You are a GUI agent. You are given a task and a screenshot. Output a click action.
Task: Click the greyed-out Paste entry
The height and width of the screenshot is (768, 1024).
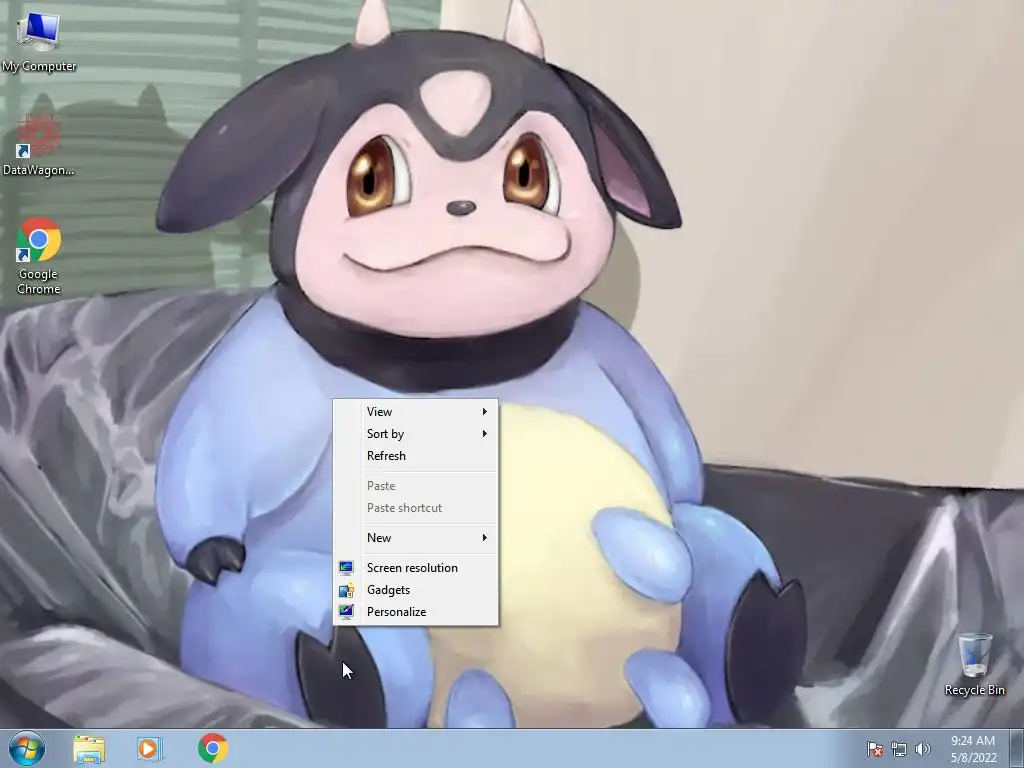(415, 486)
